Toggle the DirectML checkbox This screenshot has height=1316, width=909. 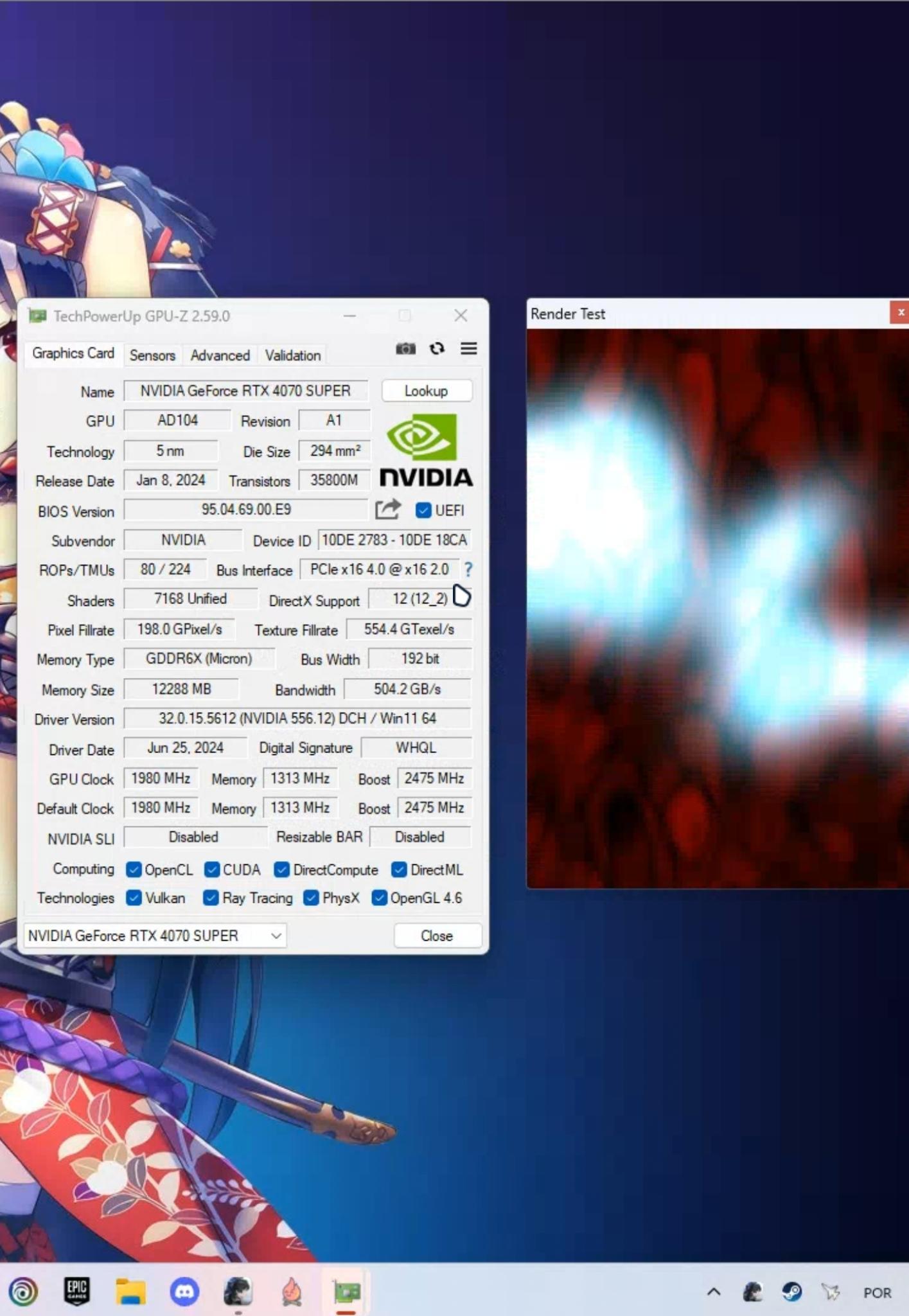click(x=399, y=869)
